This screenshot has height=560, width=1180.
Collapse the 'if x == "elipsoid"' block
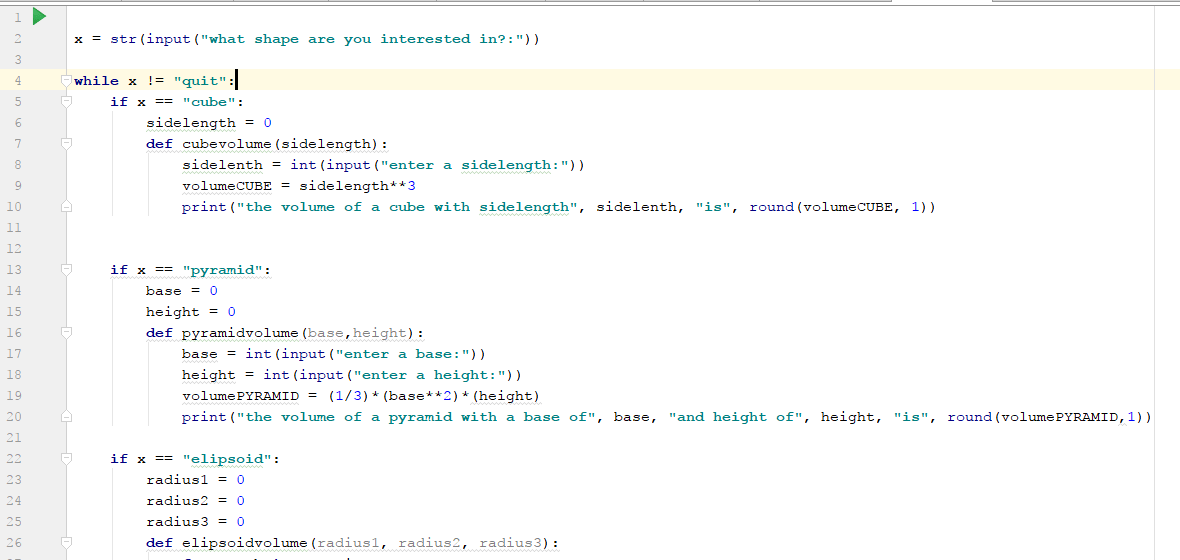(67, 458)
